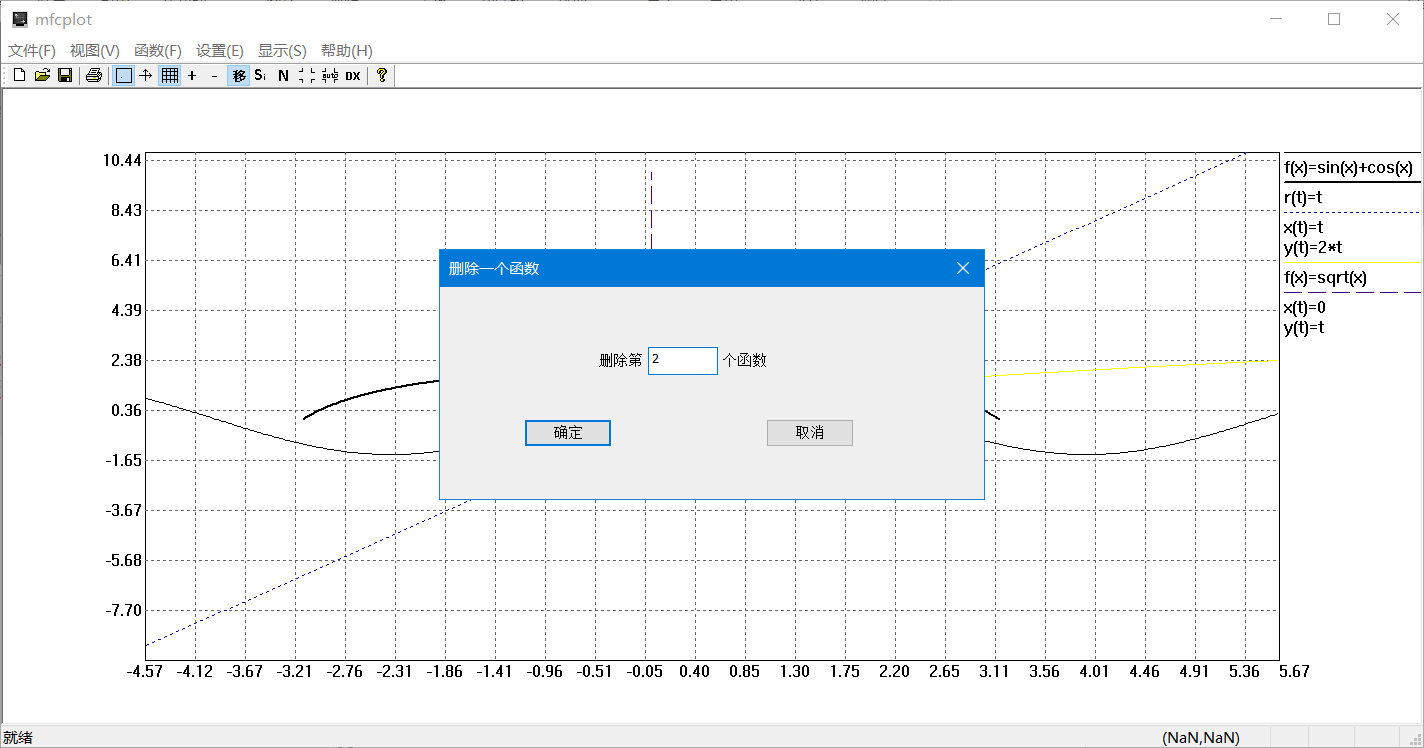Open the 显示(S) menu
This screenshot has height=748, width=1424.
pyautogui.click(x=282, y=51)
